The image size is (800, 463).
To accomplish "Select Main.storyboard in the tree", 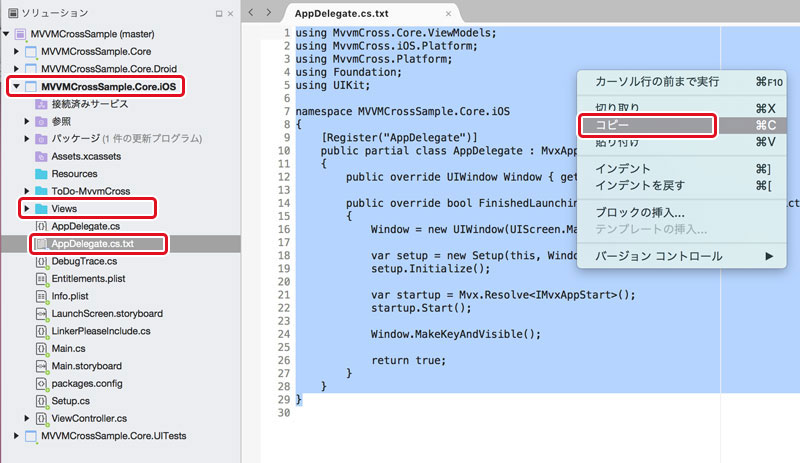I will coord(87,366).
